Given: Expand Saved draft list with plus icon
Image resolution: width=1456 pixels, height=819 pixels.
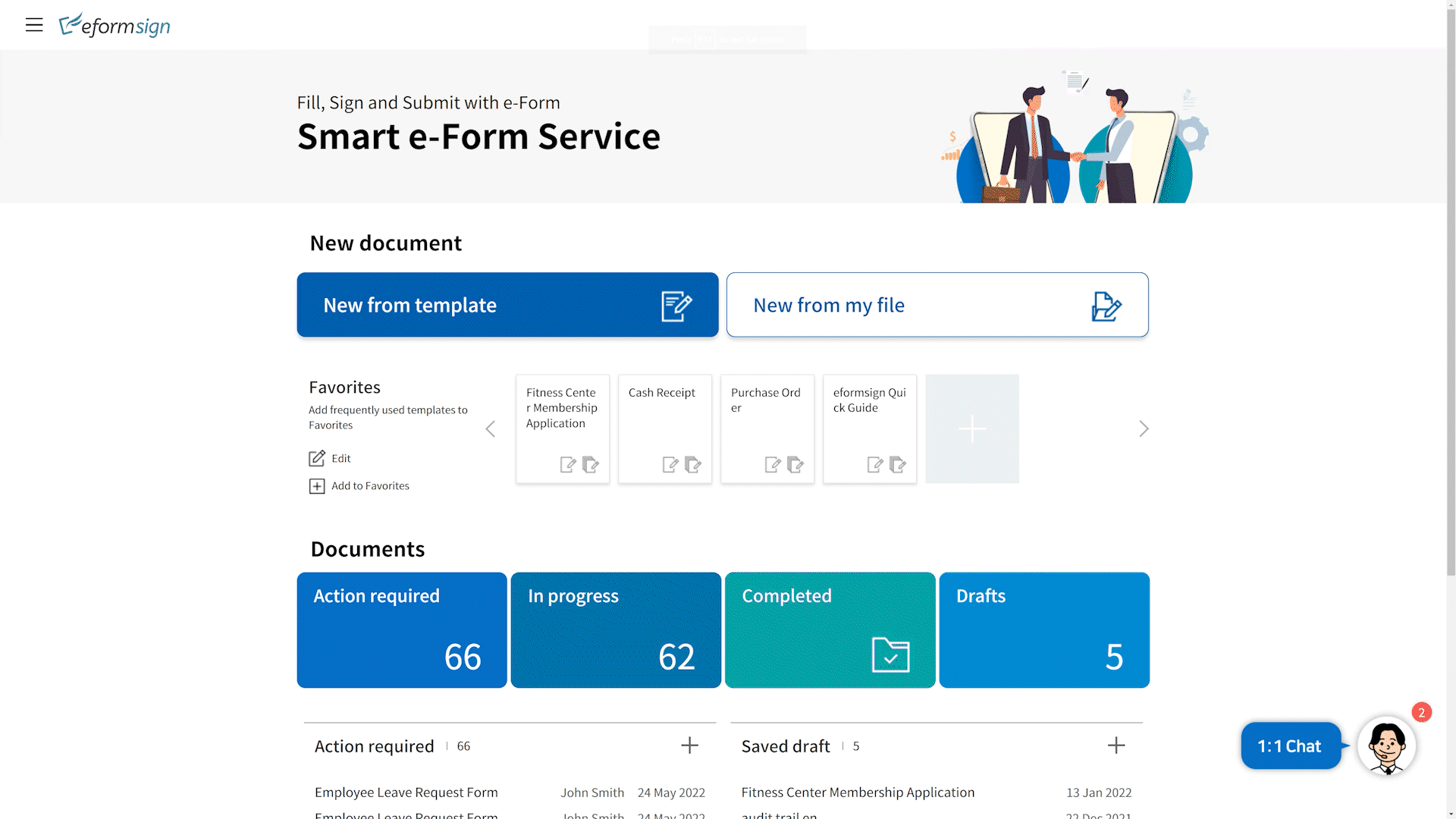Looking at the screenshot, I should (x=1116, y=745).
